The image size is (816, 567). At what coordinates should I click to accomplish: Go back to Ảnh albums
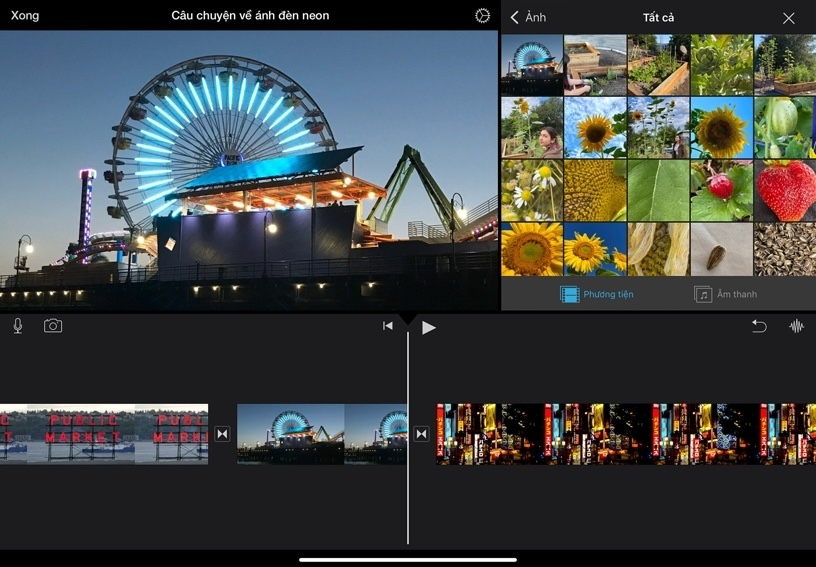528,18
